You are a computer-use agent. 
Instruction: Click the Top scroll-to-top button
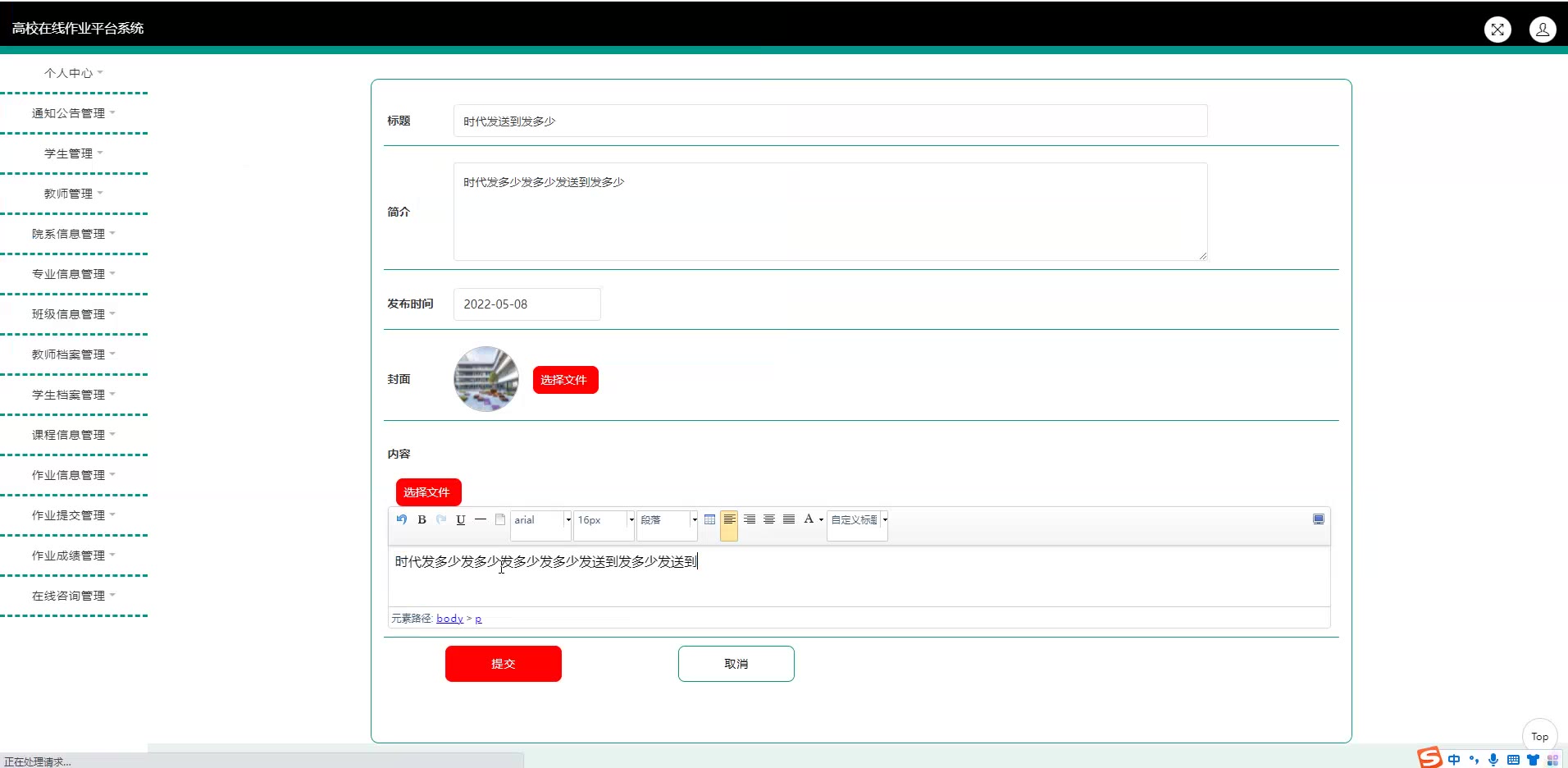click(x=1539, y=736)
